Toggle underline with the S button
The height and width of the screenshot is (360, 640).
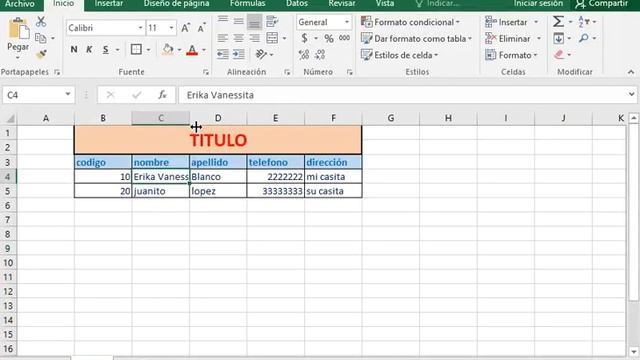[x=106, y=49]
